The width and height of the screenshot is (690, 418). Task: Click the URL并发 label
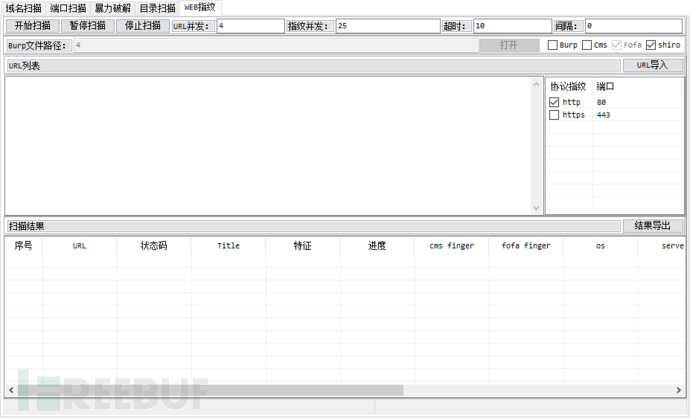191,26
